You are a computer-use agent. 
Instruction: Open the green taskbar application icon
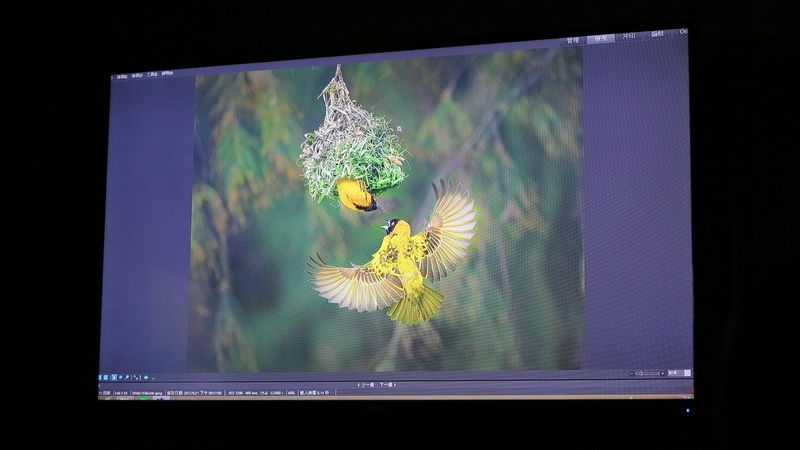144,398
